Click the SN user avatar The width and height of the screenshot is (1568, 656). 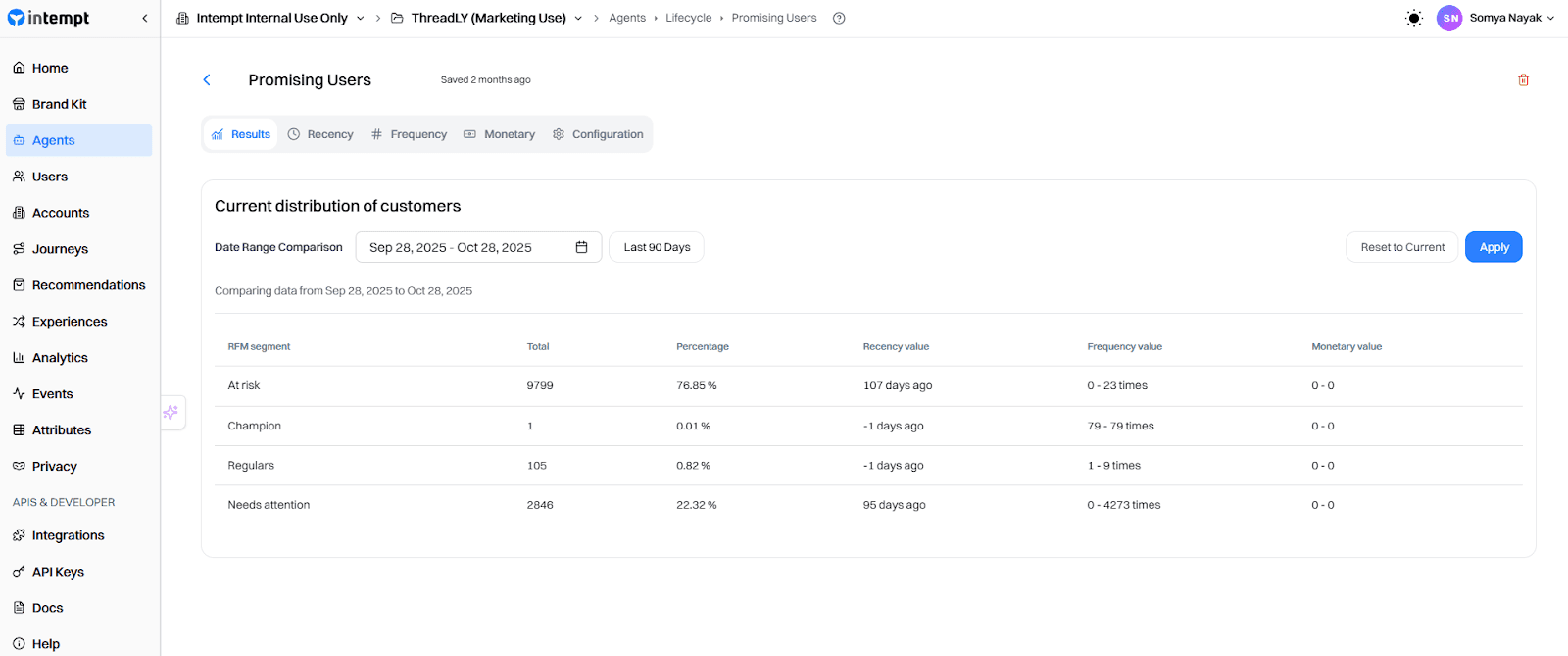click(1449, 18)
